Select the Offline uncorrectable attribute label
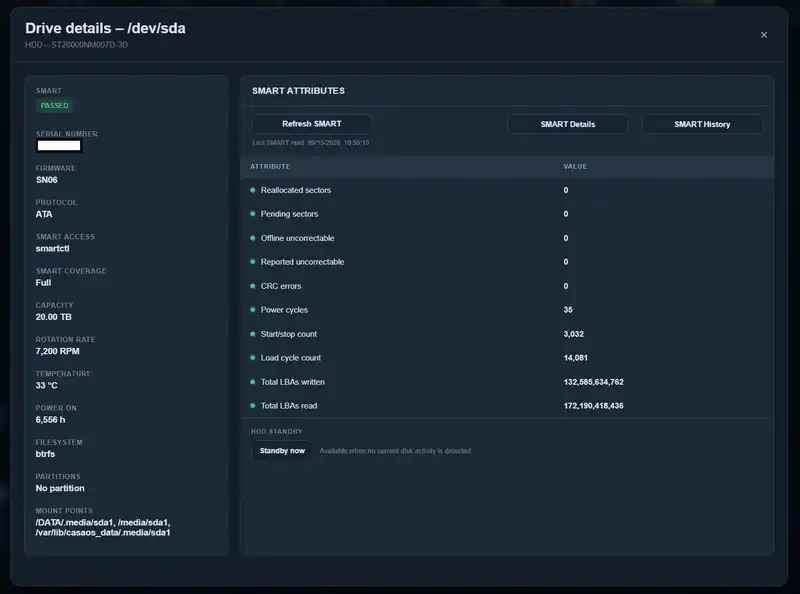This screenshot has height=594, width=800. click(x=297, y=238)
